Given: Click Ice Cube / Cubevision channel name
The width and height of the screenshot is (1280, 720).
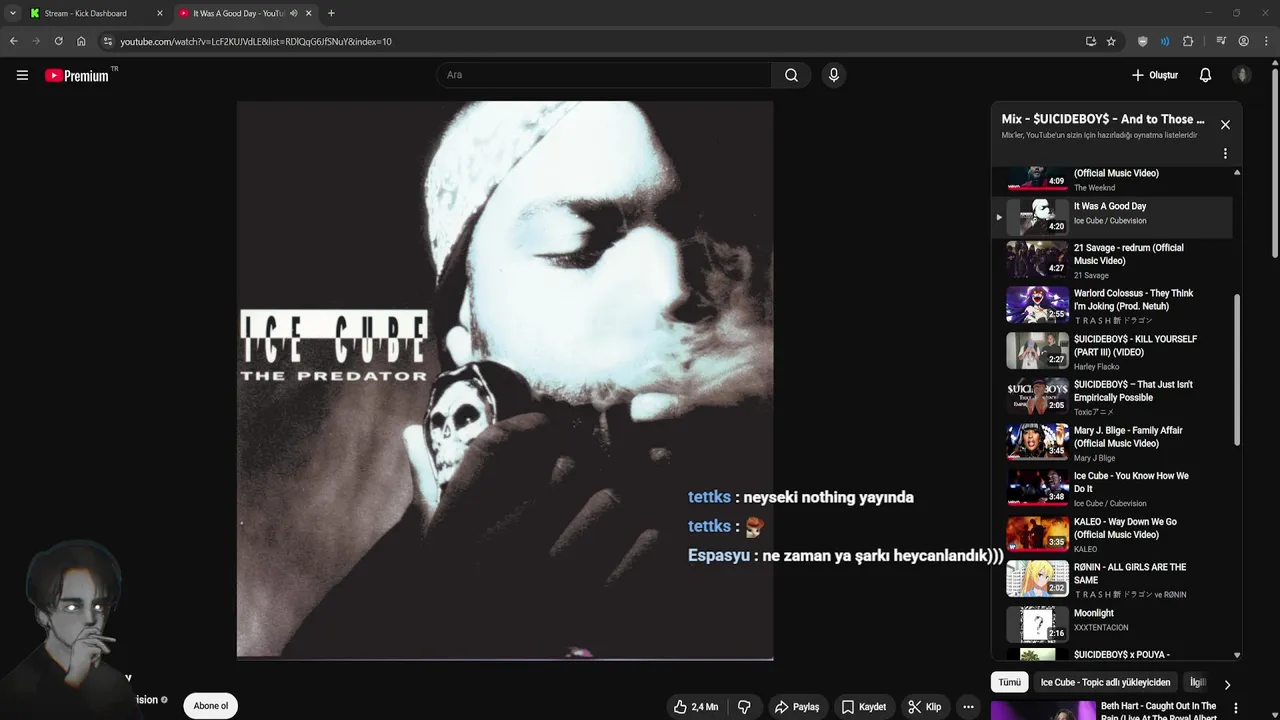Looking at the screenshot, I should pyautogui.click(x=1110, y=221).
